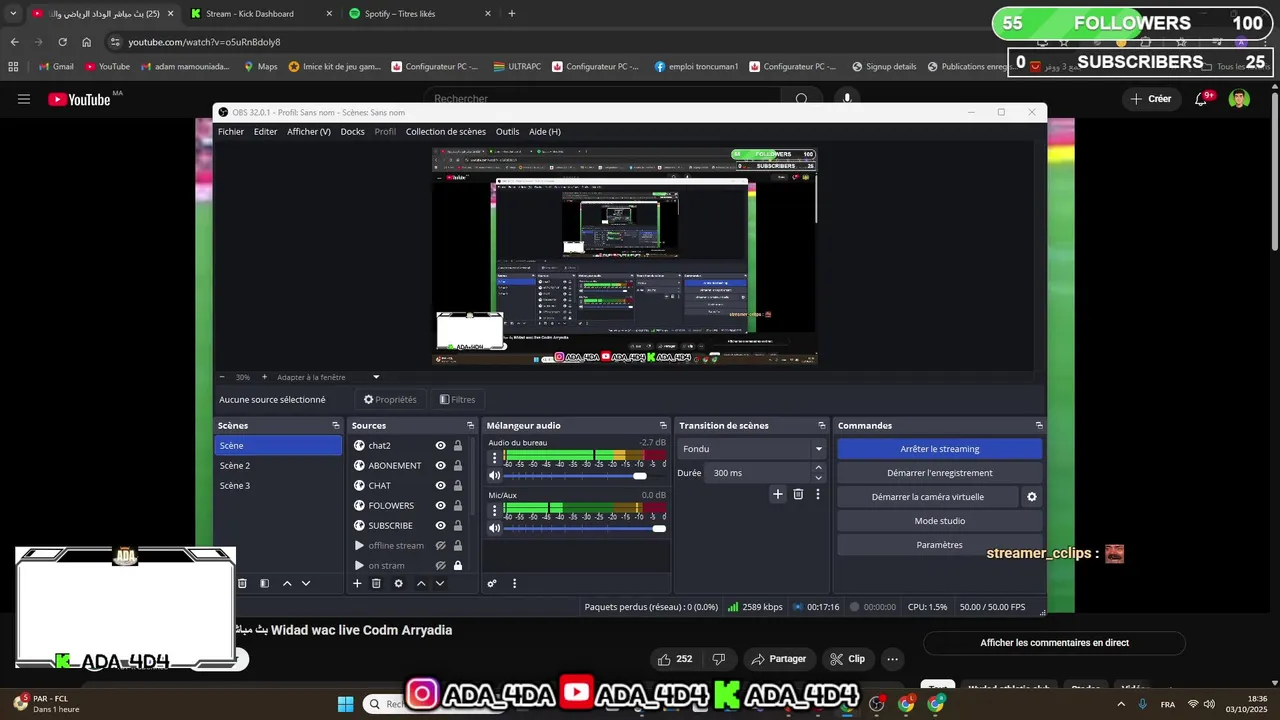Pop out the Sources dock
1280x720 pixels.
click(471, 426)
